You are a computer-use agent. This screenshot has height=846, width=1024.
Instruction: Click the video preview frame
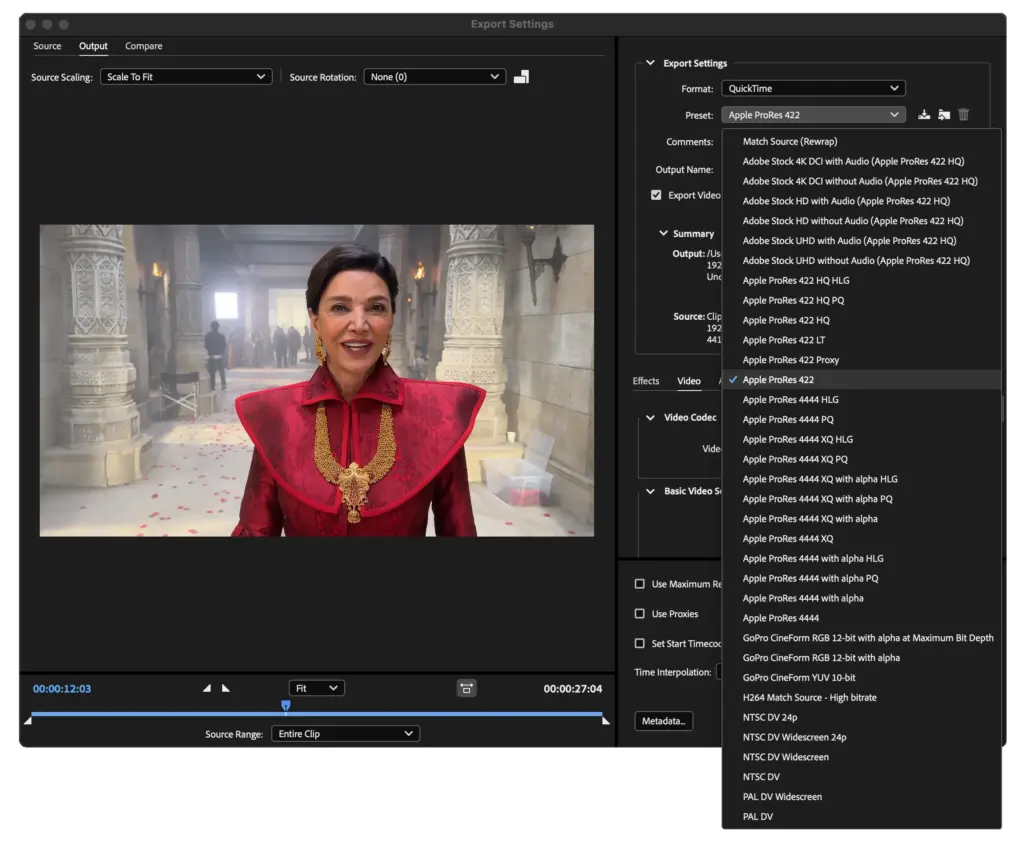(317, 380)
